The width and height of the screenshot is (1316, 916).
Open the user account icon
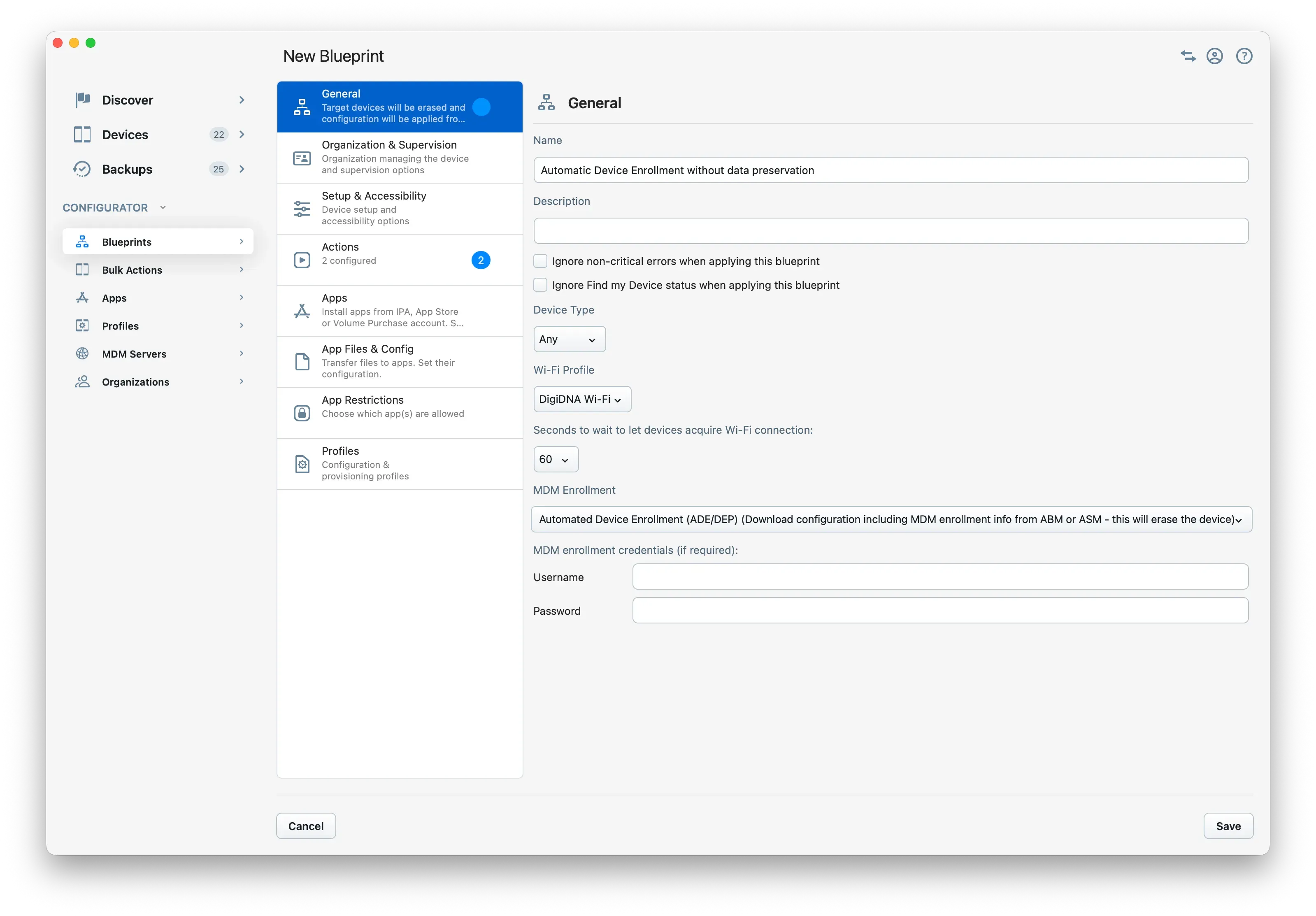(1214, 56)
